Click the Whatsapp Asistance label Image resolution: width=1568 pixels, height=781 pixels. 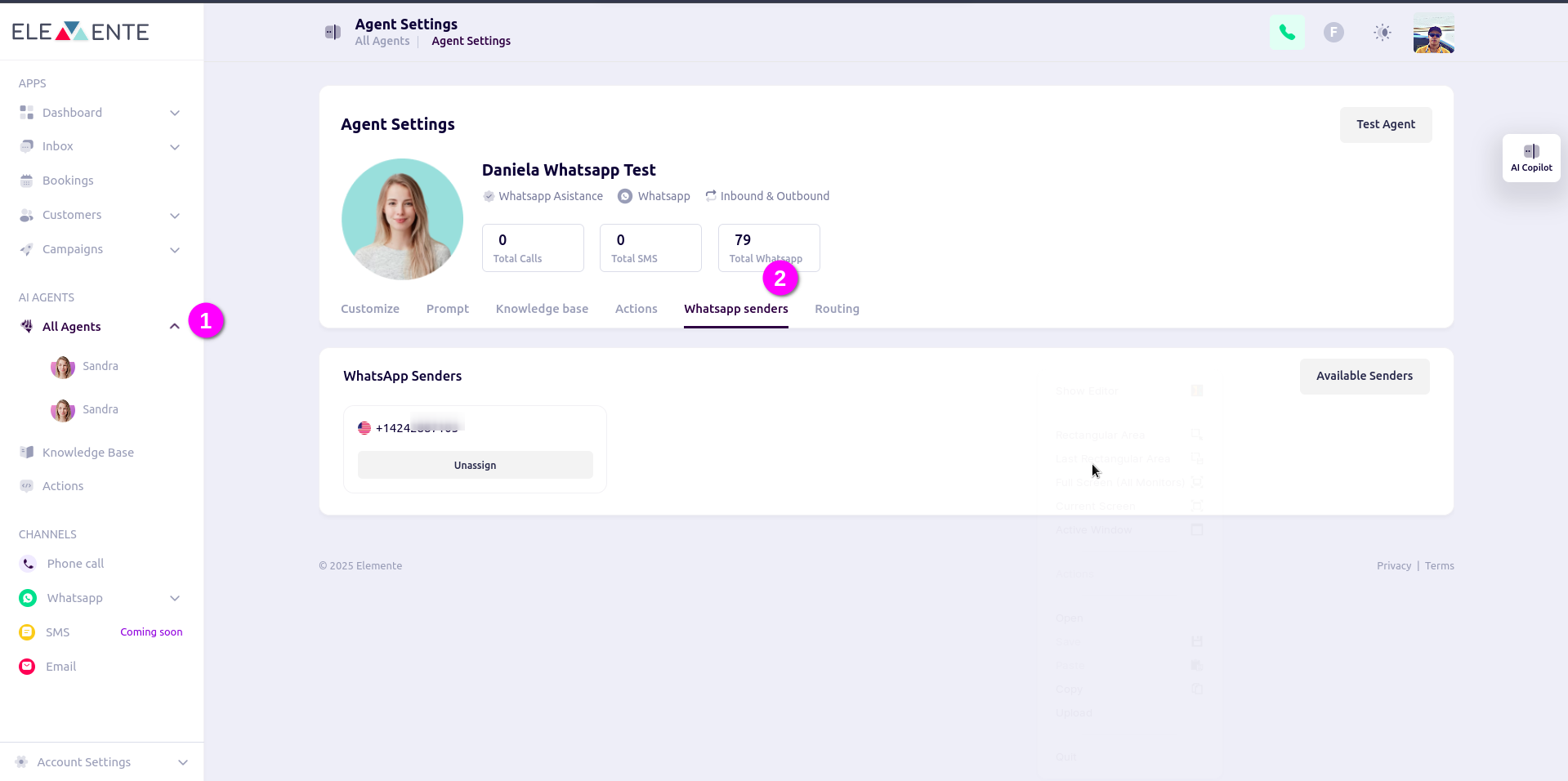pyautogui.click(x=551, y=196)
